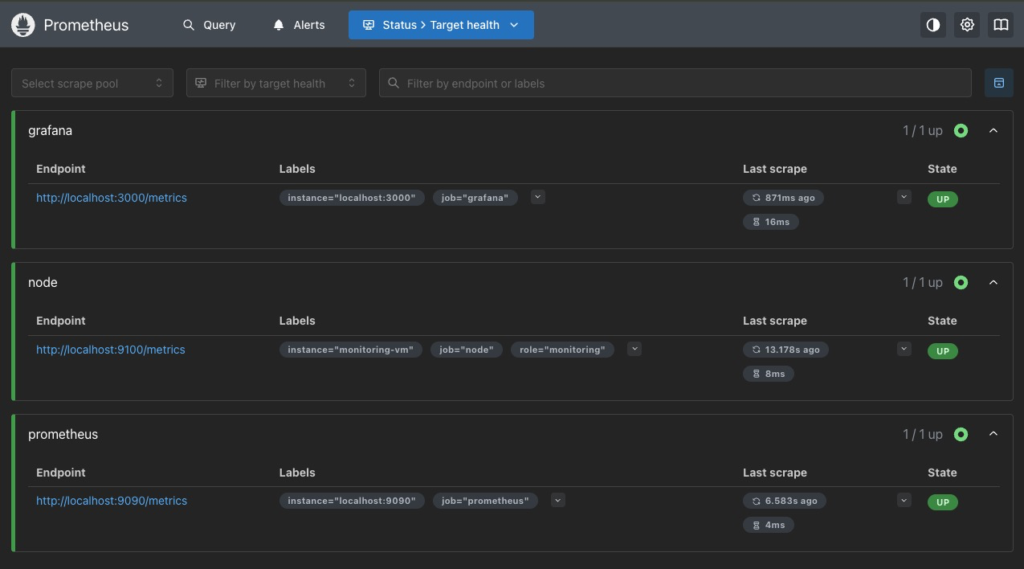Expand labels for the grafana target

click(x=537, y=197)
